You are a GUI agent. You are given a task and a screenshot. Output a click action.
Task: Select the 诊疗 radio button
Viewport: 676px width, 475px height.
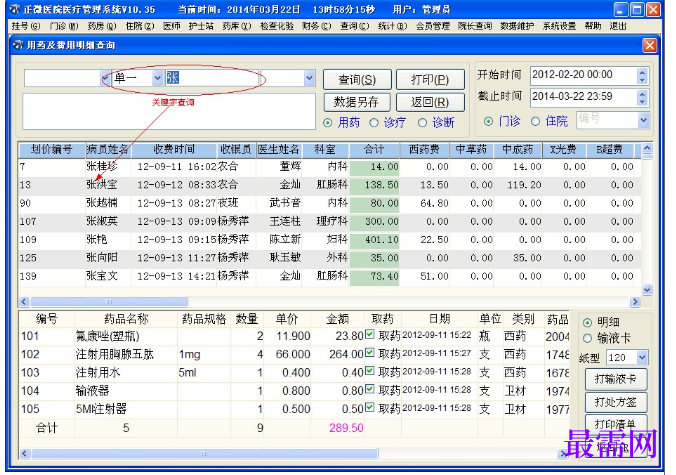tap(374, 123)
